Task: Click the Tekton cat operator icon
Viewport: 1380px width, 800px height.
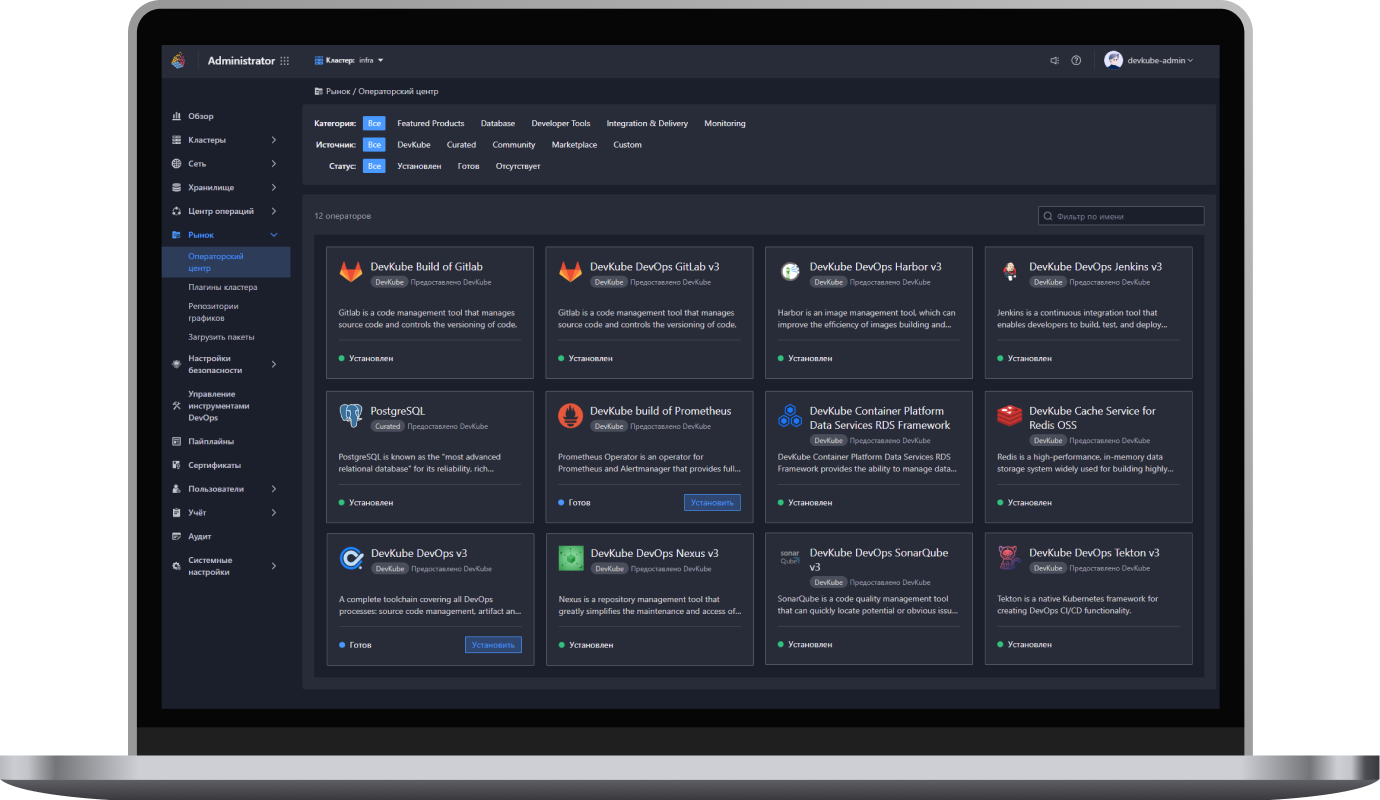Action: click(1009, 558)
